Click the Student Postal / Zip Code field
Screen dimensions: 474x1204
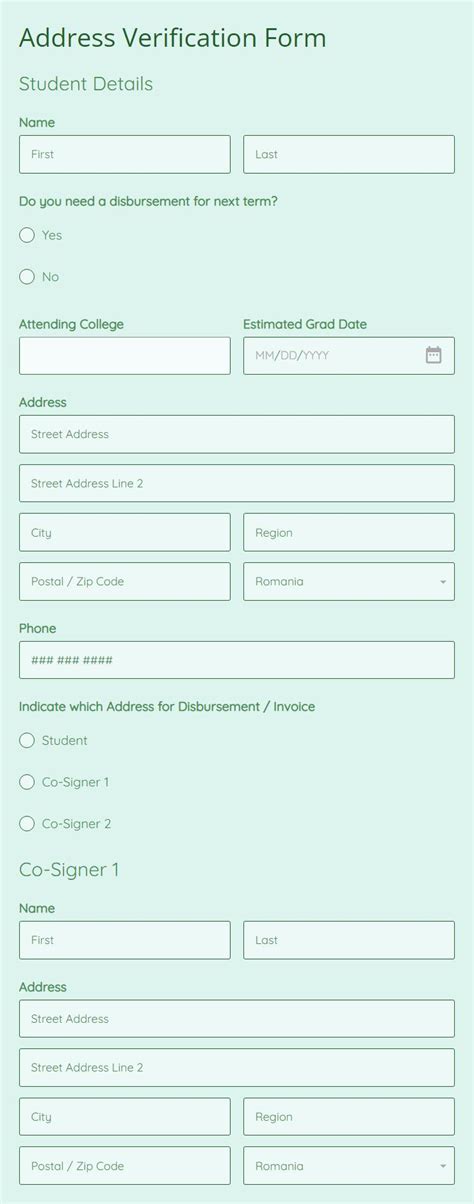tap(125, 582)
